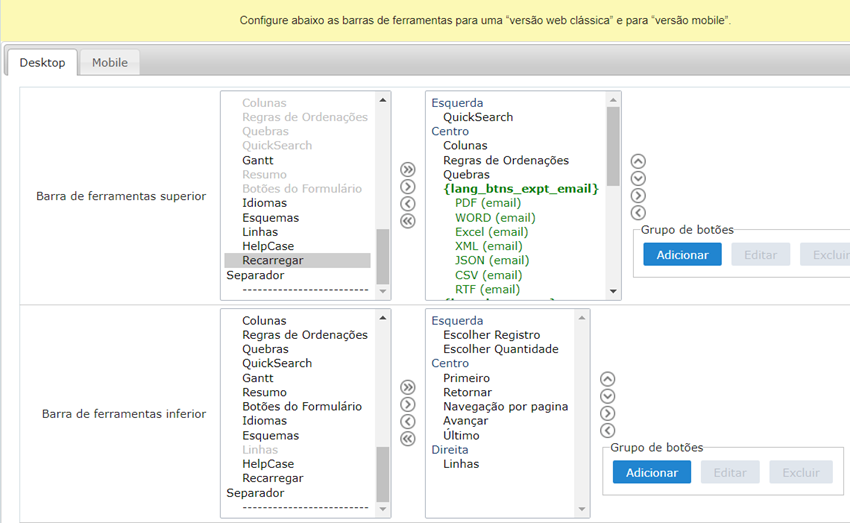
Task: Select Centro group in superior selected list
Action: 450,131
